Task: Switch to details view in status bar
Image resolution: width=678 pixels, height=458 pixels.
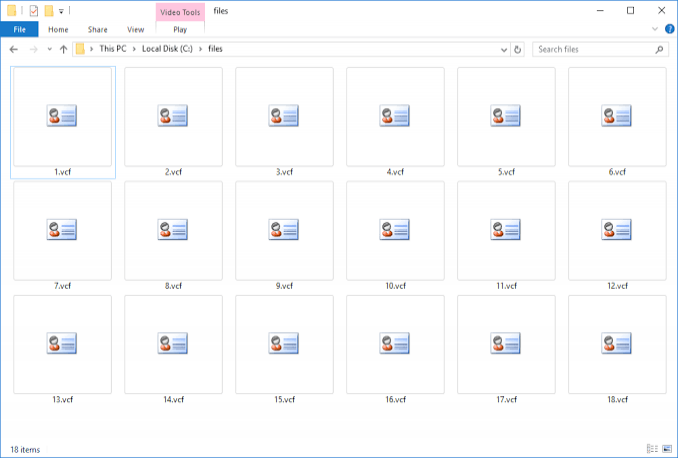Action: tap(652, 449)
